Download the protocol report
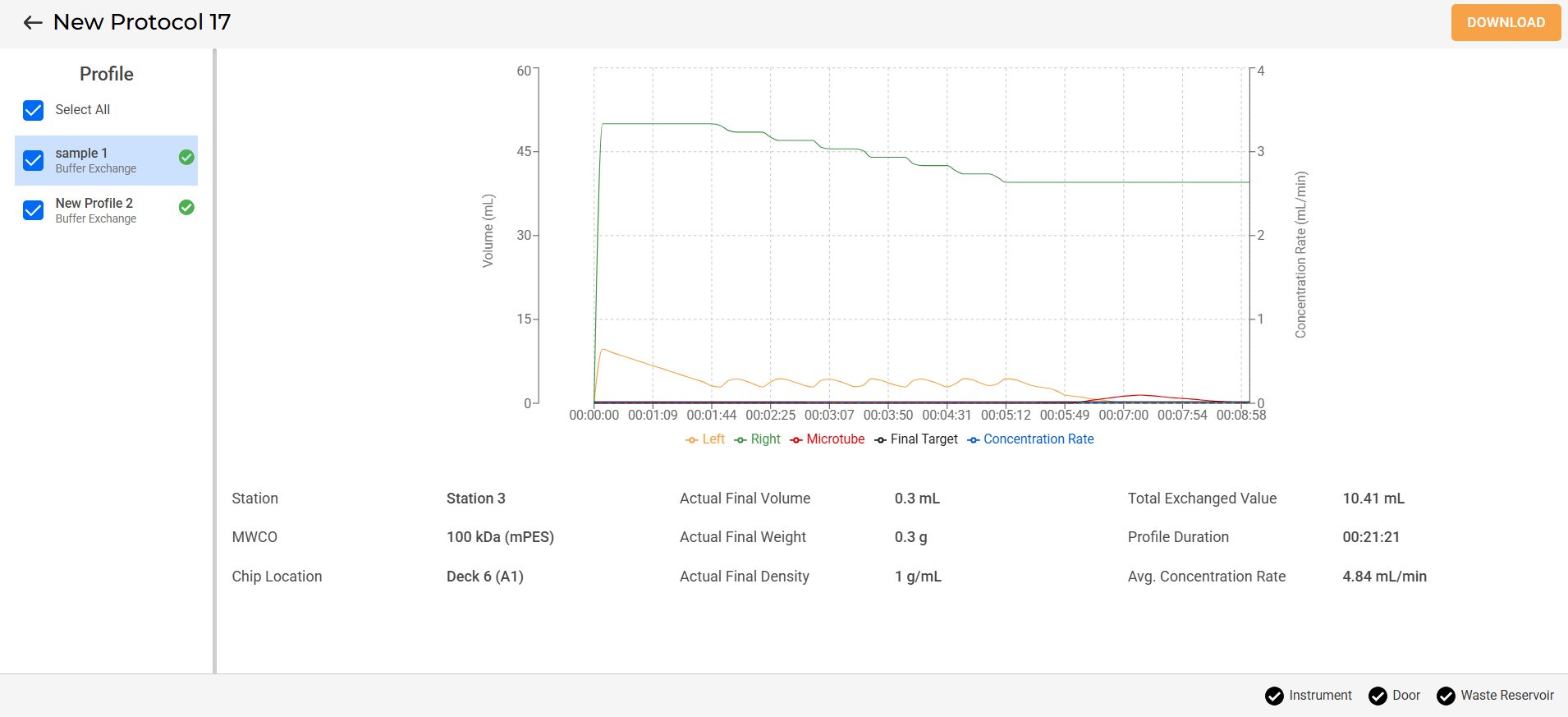The height and width of the screenshot is (717, 1568). click(1506, 23)
